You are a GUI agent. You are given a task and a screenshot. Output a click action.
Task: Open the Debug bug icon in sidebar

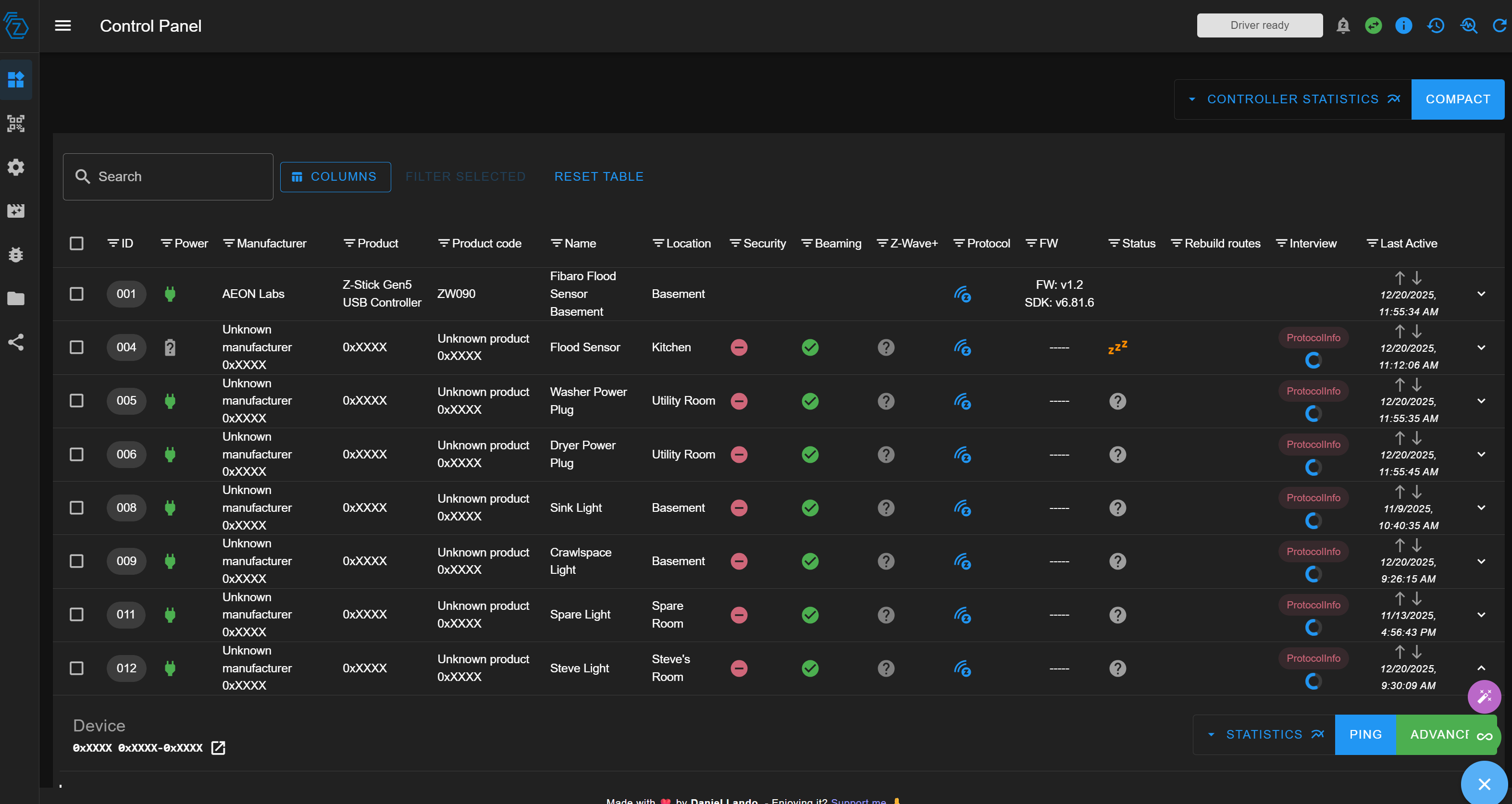(x=16, y=255)
